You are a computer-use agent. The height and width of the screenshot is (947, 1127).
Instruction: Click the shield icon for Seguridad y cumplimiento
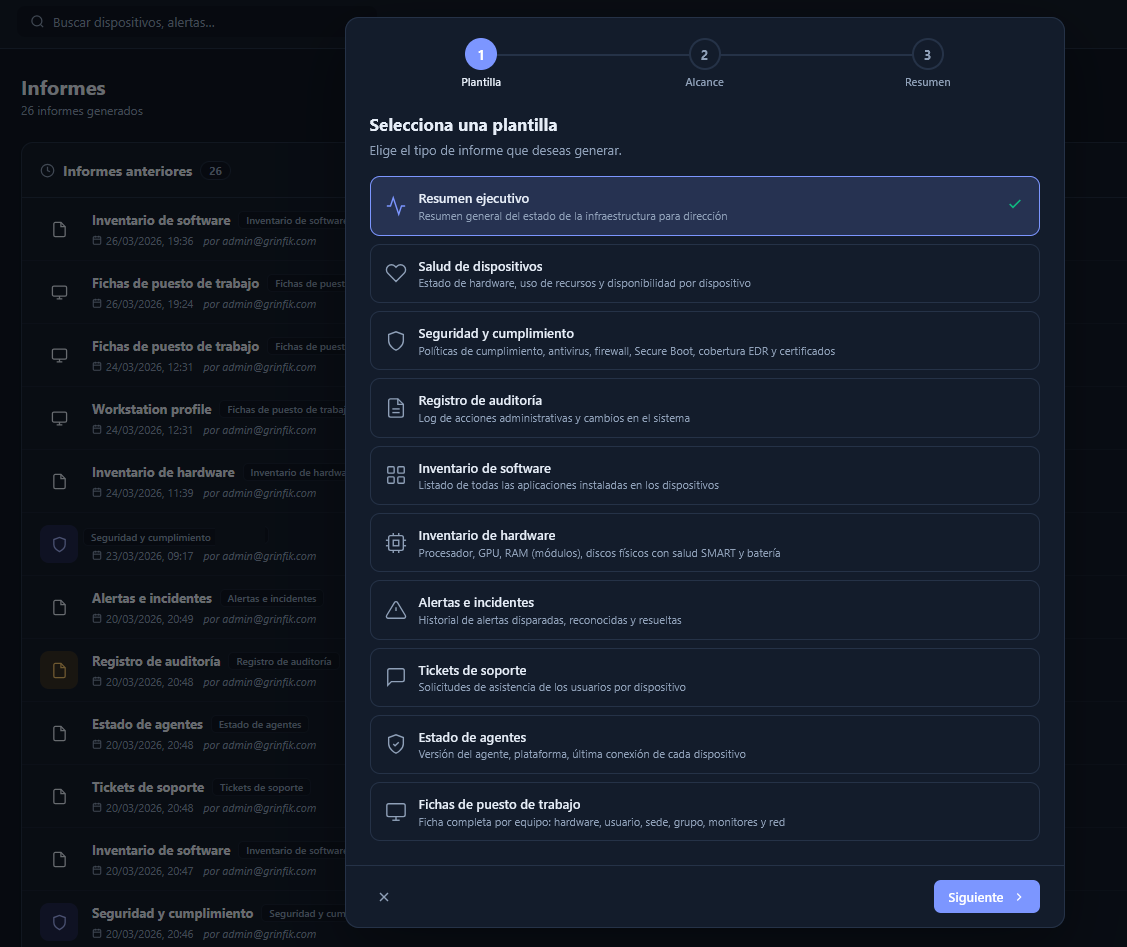[x=396, y=341]
